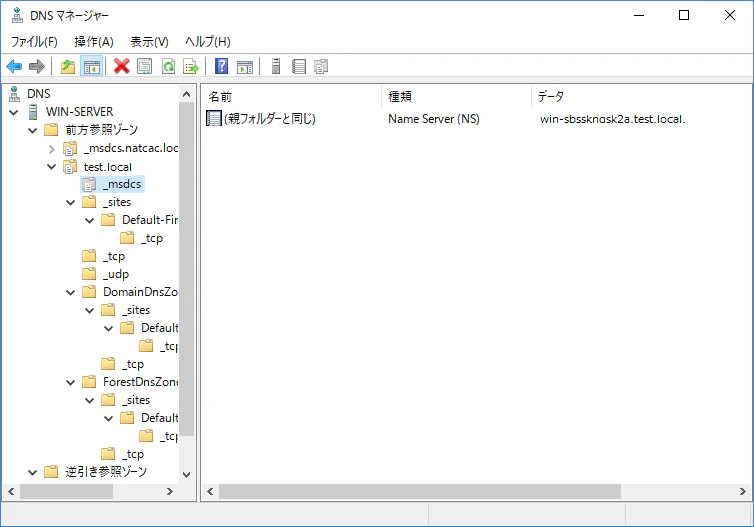The height and width of the screenshot is (527, 754).
Task: Click tree pane horizontal scroll right arrow
Action: [169, 491]
